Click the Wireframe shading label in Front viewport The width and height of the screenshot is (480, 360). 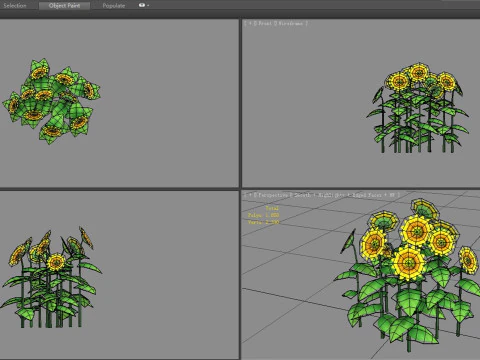click(291, 23)
